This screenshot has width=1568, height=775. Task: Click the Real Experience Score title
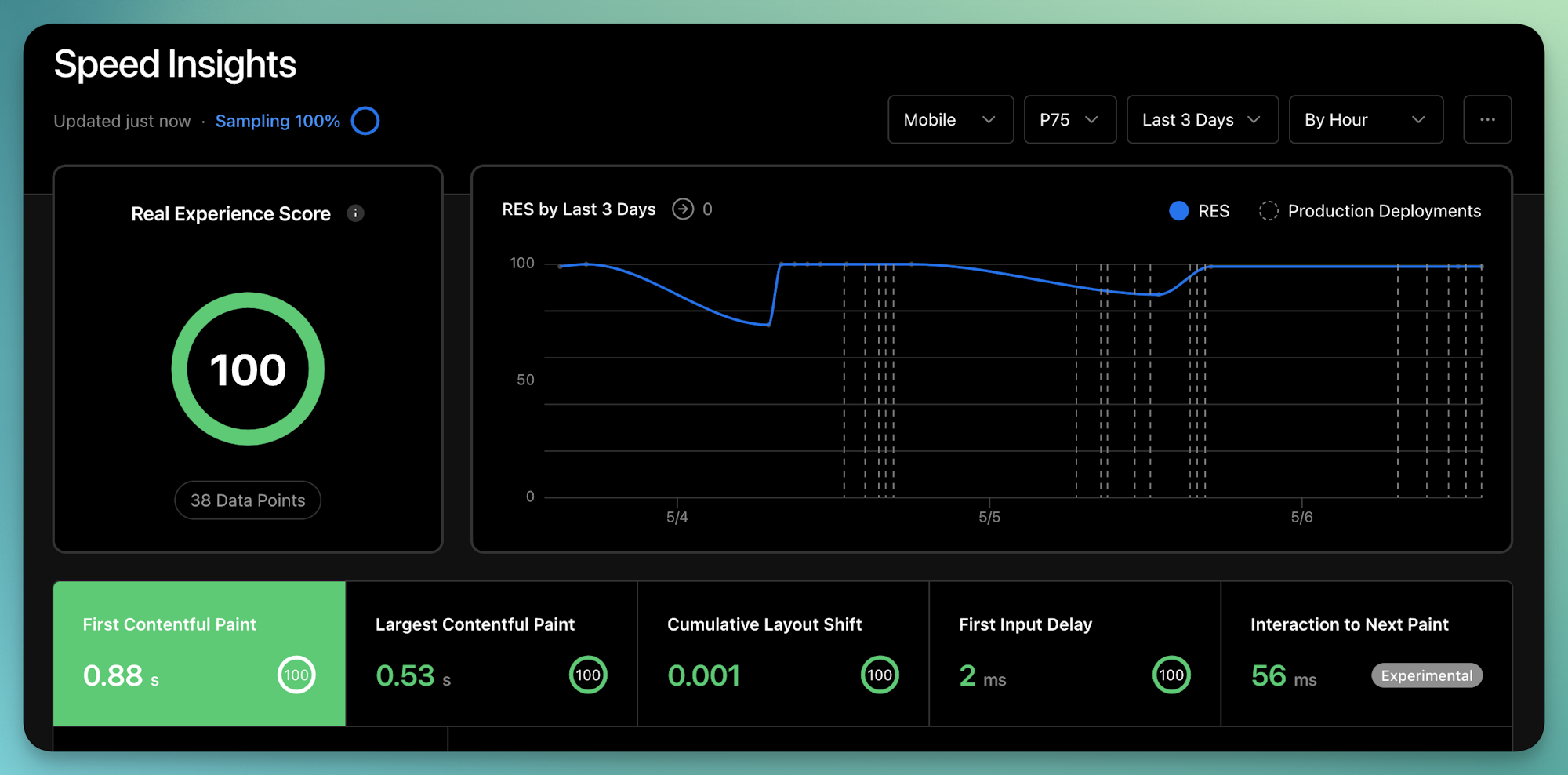click(230, 213)
